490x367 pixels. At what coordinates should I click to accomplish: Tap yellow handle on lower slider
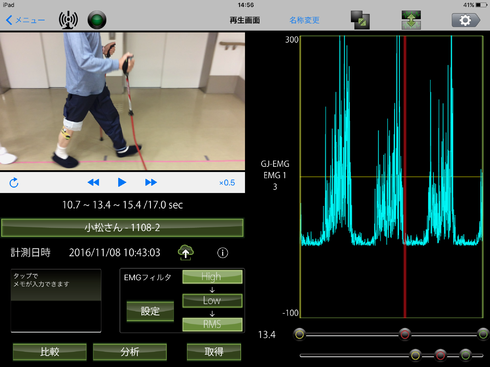pyautogui.click(x=415, y=355)
